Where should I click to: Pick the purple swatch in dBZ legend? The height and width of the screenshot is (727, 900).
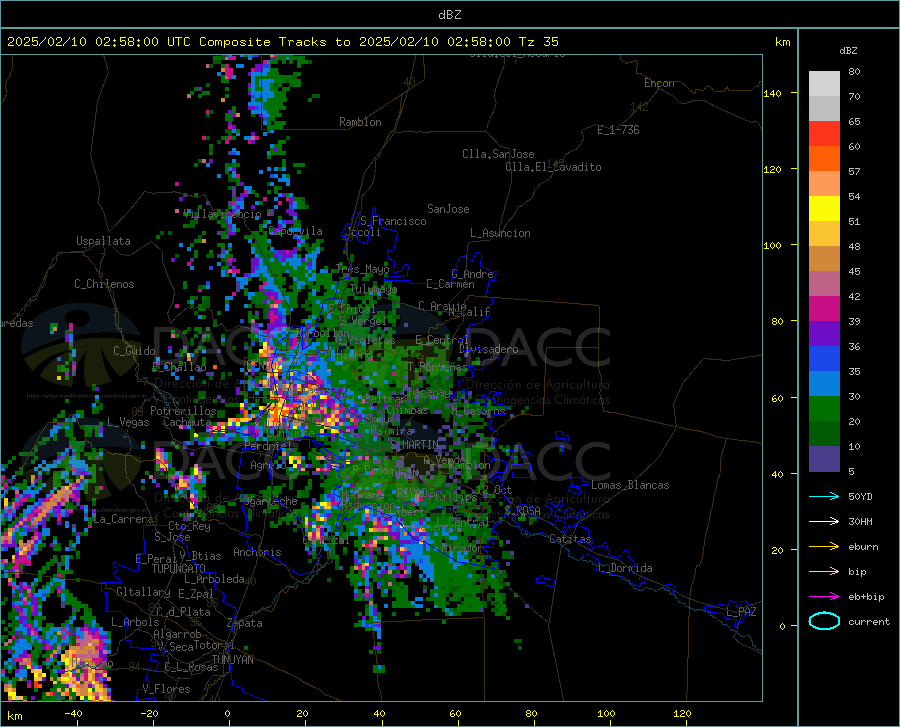coord(824,334)
